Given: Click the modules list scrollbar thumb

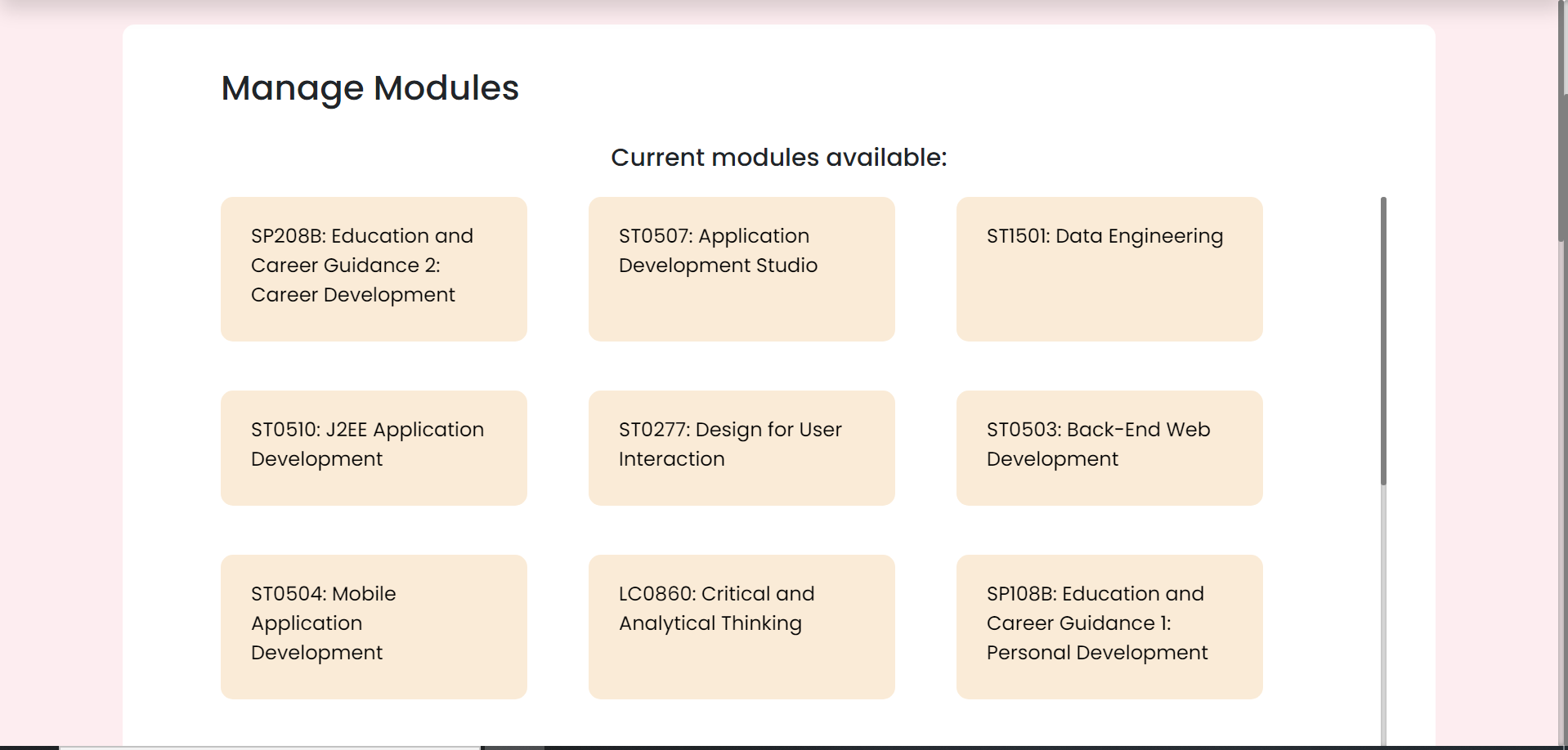Looking at the screenshot, I should coord(1383,341).
